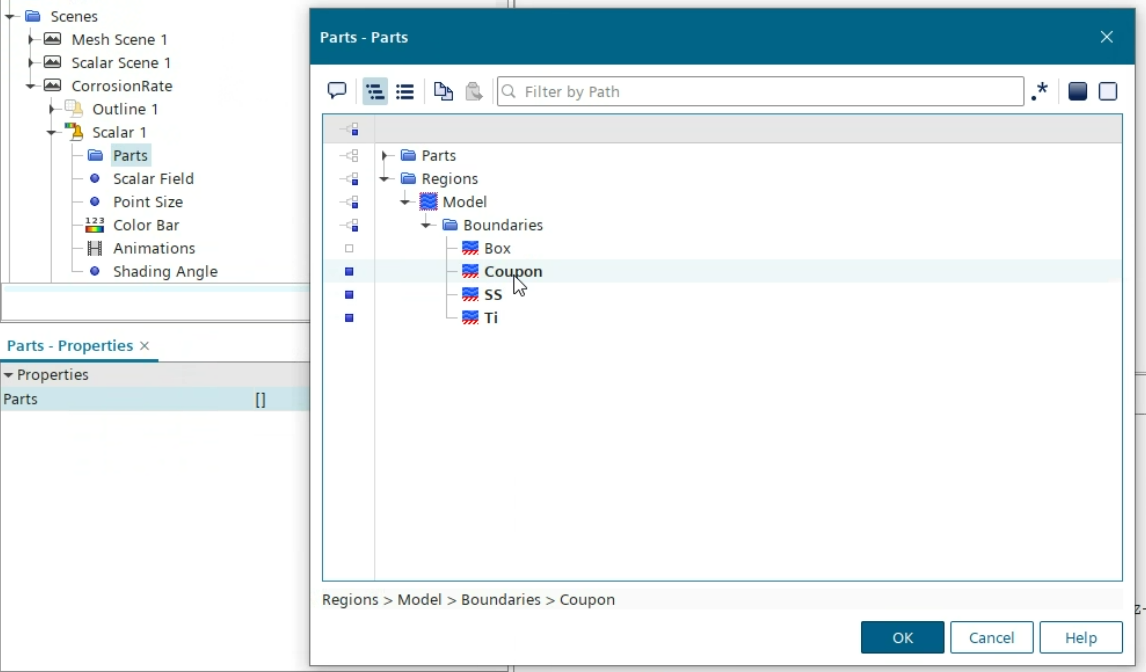
Task: Click the copy selection icon in dialog toolbar
Action: pyautogui.click(x=443, y=91)
